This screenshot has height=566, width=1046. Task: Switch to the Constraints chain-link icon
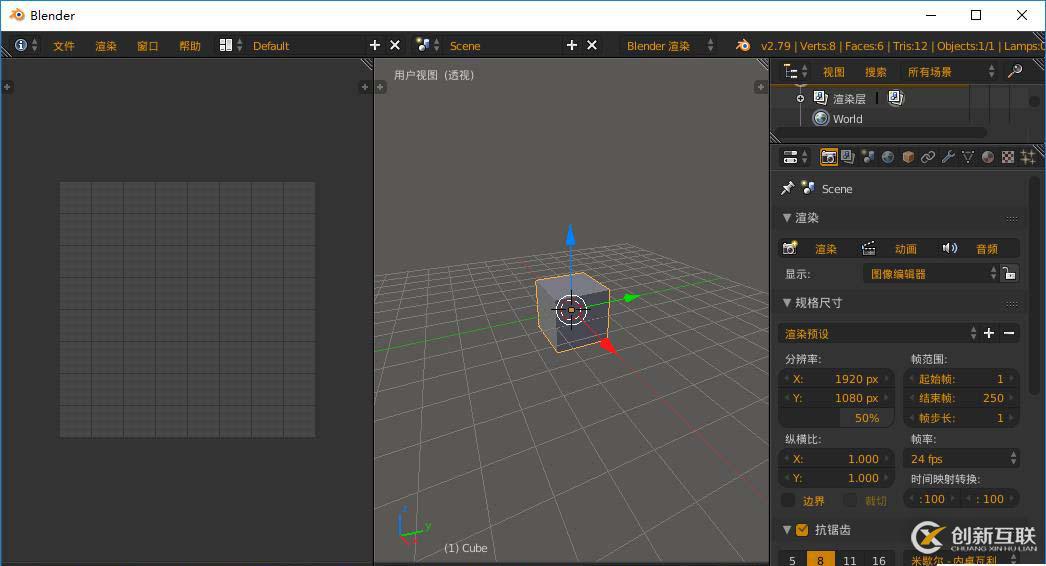(x=928, y=157)
